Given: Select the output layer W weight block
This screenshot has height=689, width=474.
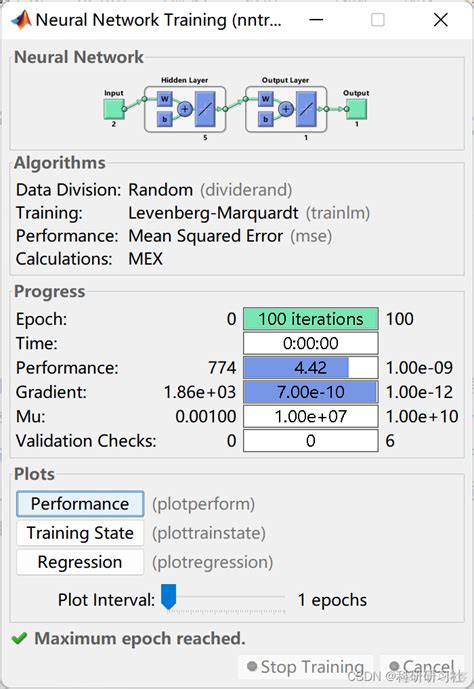Looking at the screenshot, I should [x=265, y=99].
